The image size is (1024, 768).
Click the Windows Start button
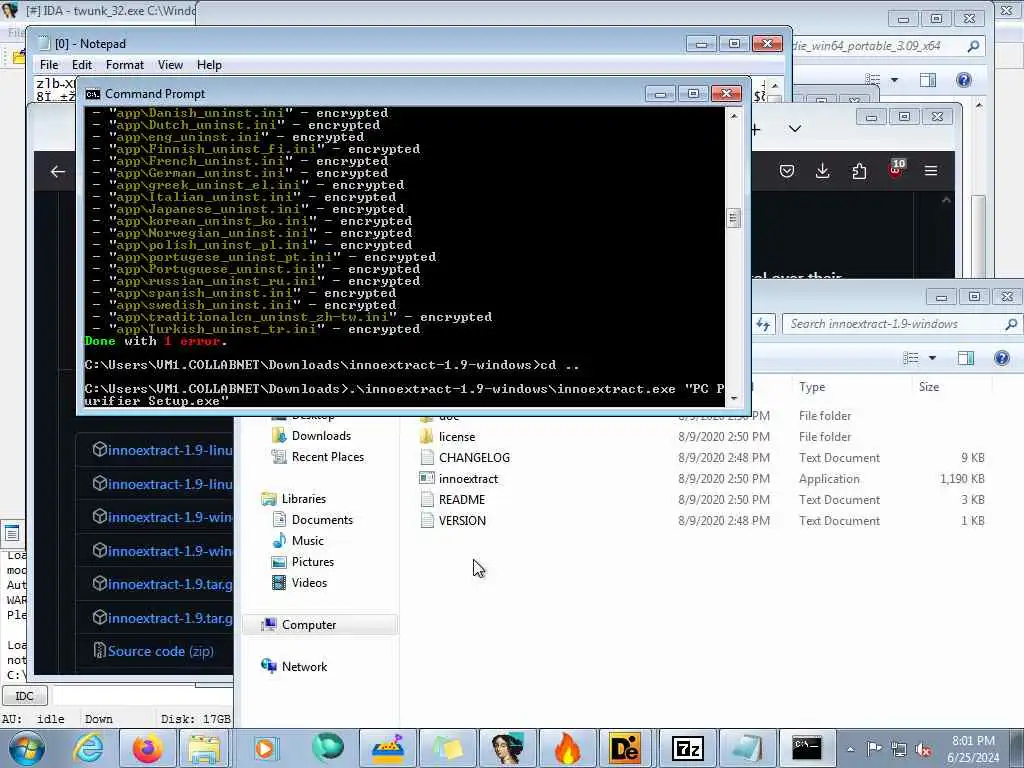[27, 749]
